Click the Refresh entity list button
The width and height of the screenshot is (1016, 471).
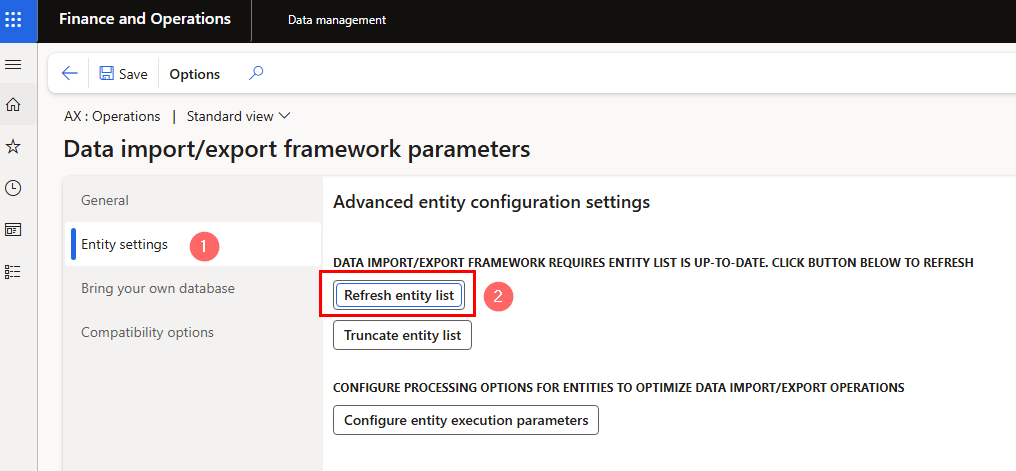tap(398, 296)
